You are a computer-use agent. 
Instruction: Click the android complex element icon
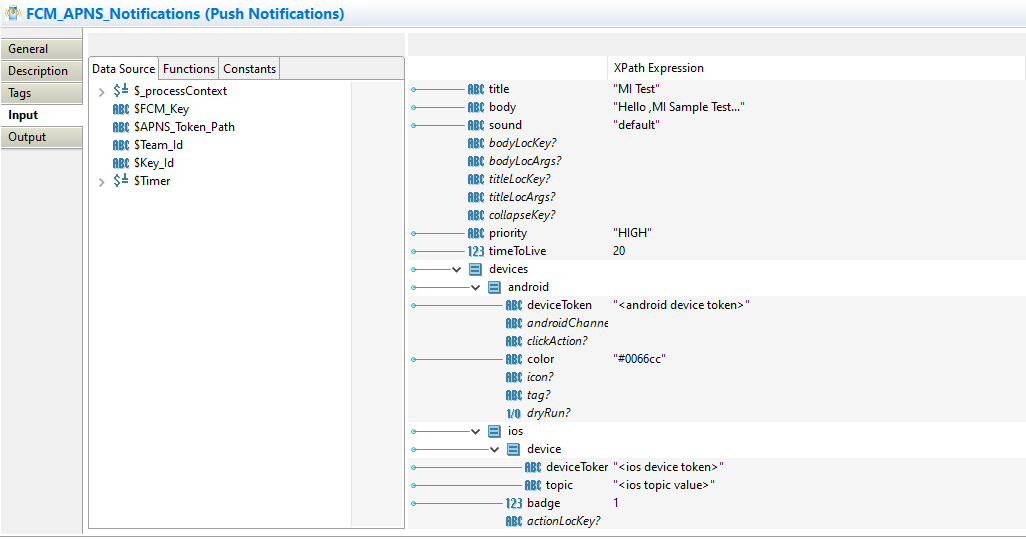click(495, 287)
